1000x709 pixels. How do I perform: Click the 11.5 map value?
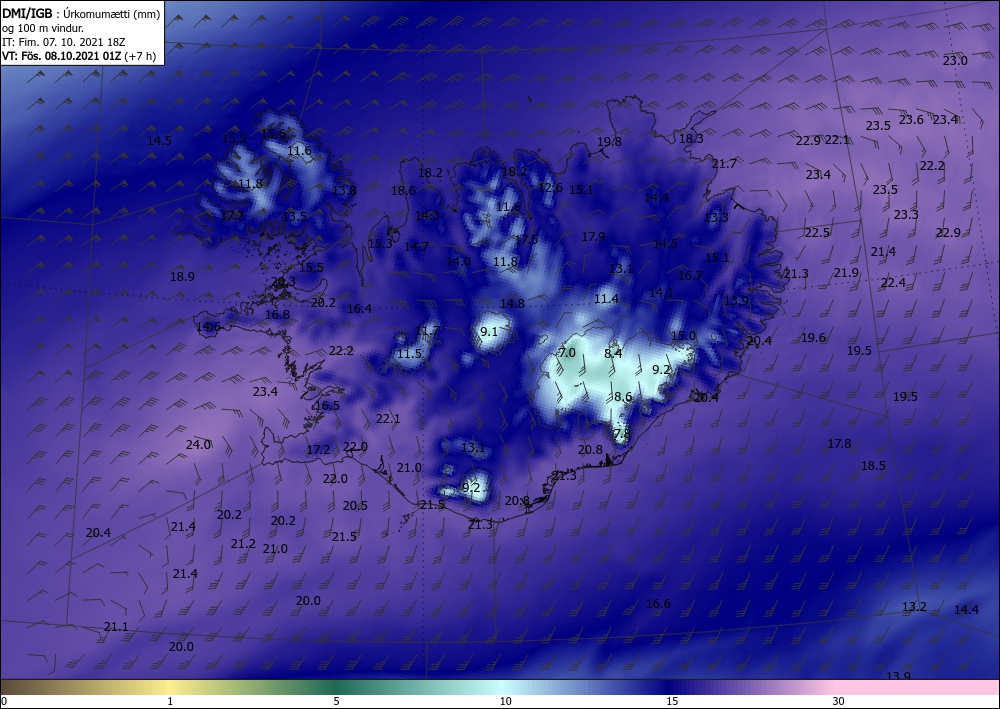pos(409,353)
